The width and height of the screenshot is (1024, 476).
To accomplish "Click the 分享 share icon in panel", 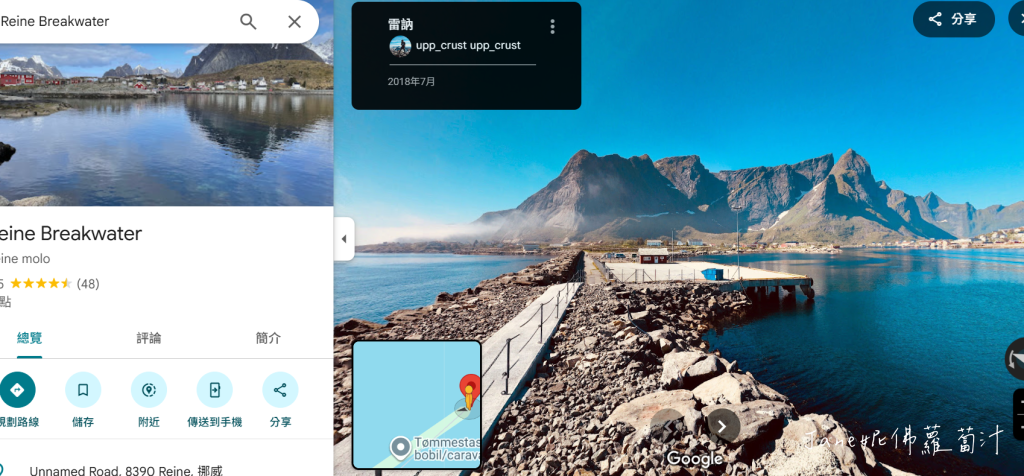I will coord(280,390).
